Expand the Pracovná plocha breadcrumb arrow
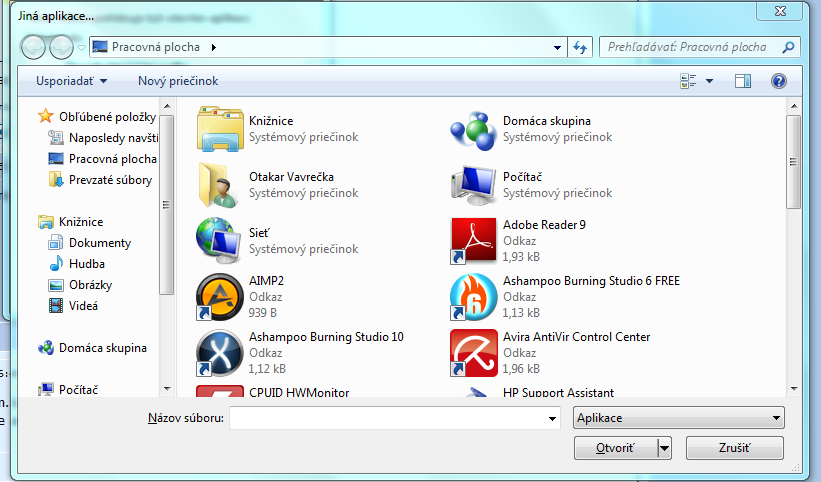 click(x=214, y=47)
